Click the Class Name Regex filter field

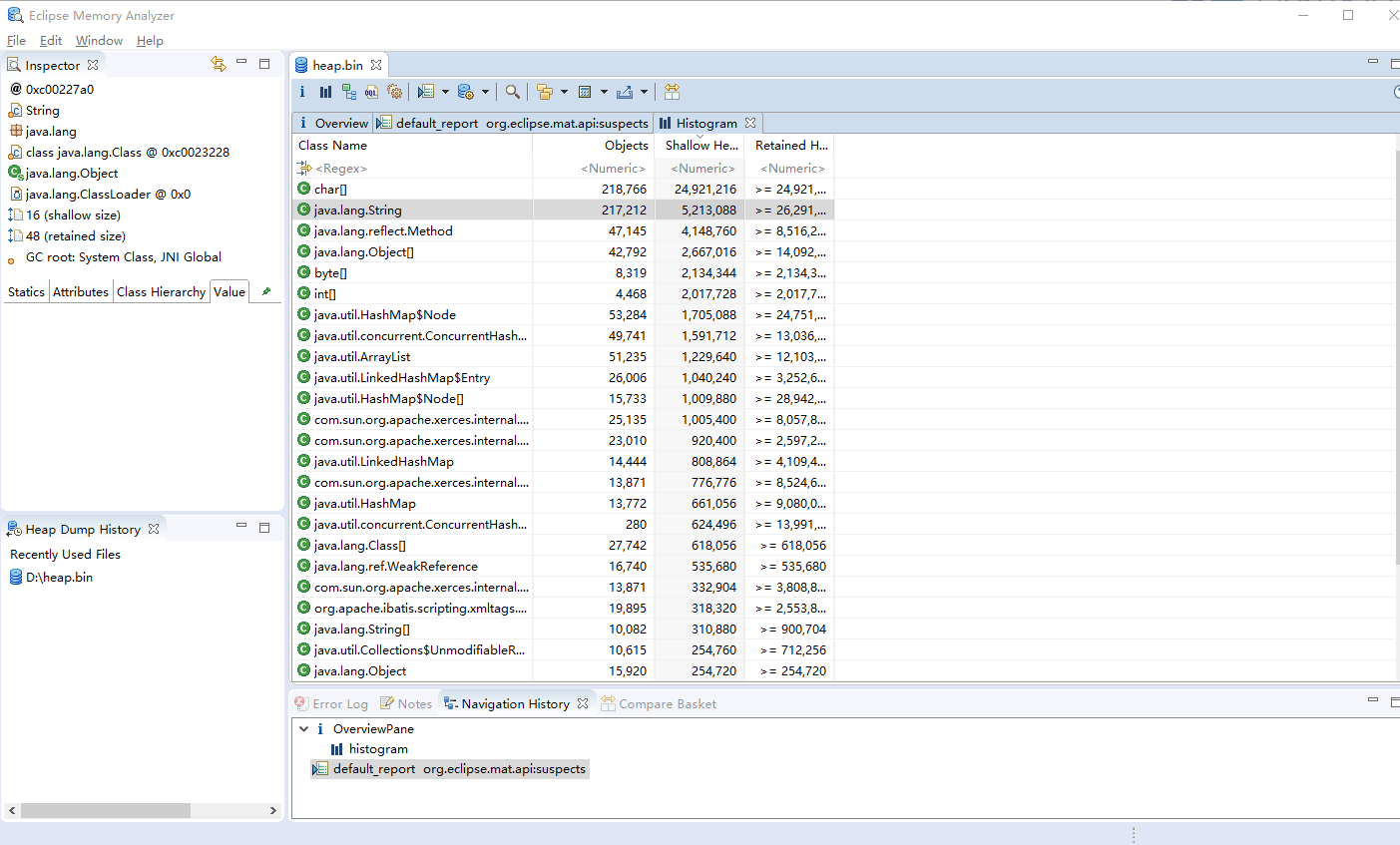412,168
